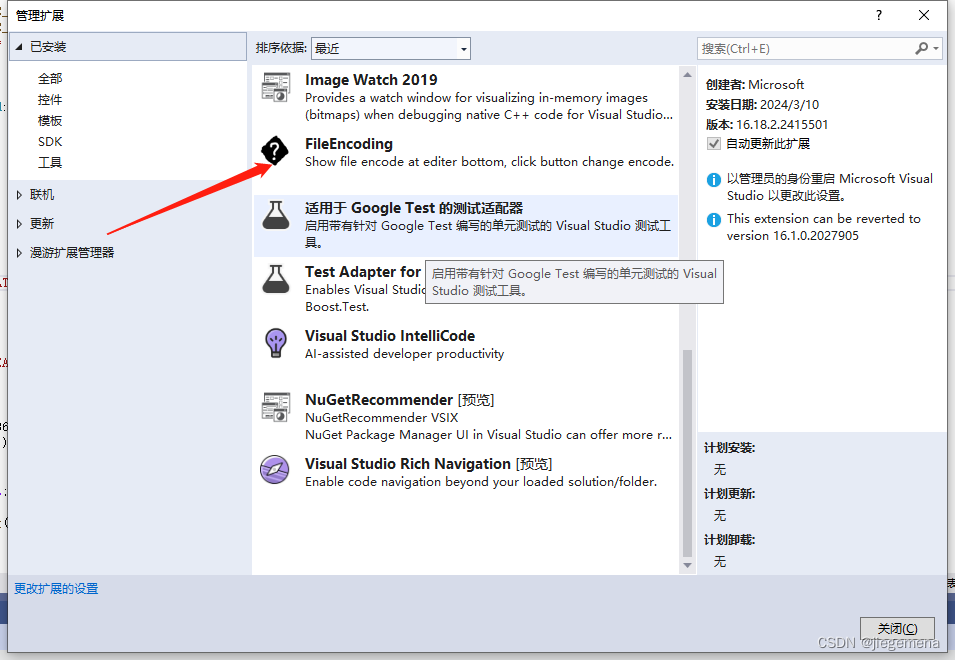Select the 模板 category

[x=50, y=121]
